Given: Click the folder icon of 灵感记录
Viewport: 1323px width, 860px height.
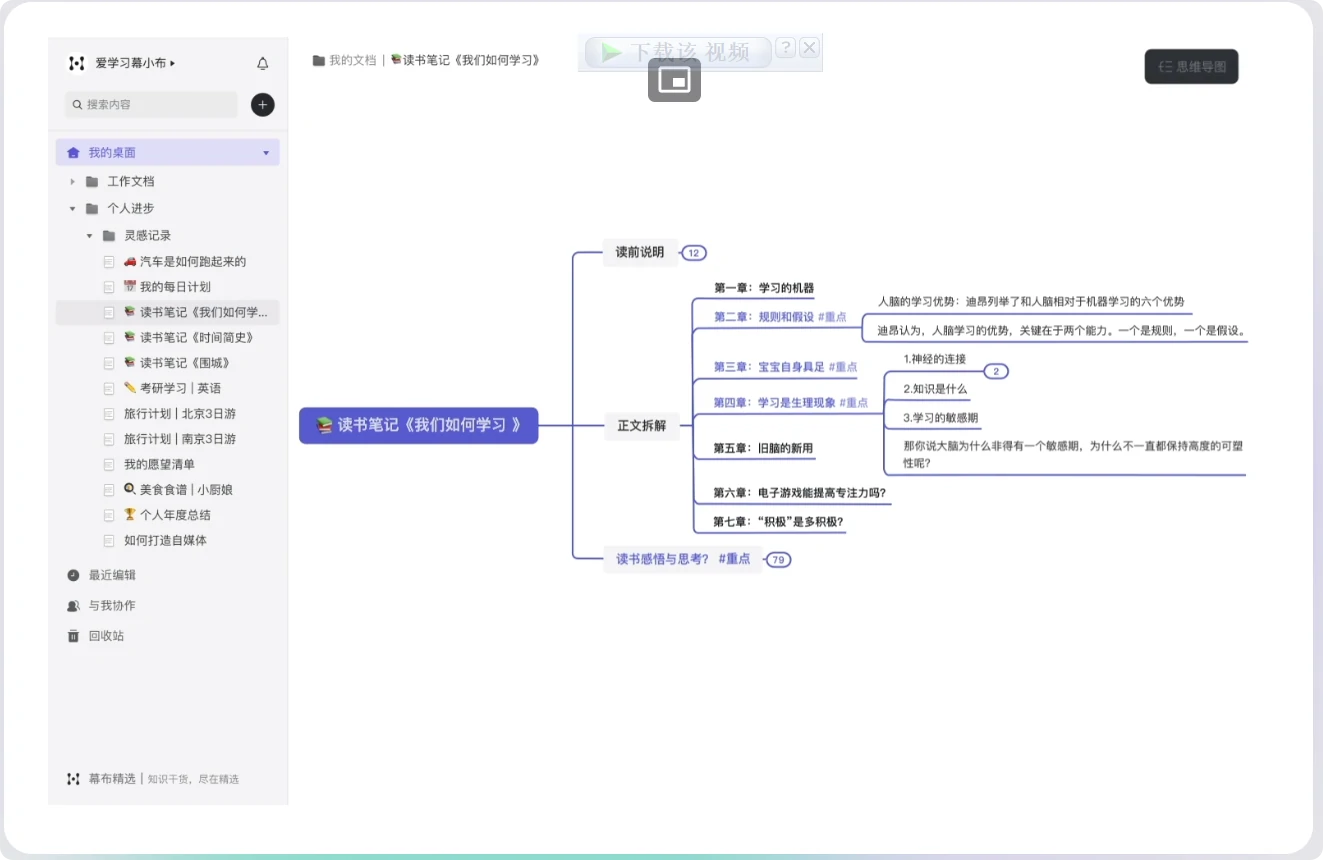Looking at the screenshot, I should [x=109, y=236].
